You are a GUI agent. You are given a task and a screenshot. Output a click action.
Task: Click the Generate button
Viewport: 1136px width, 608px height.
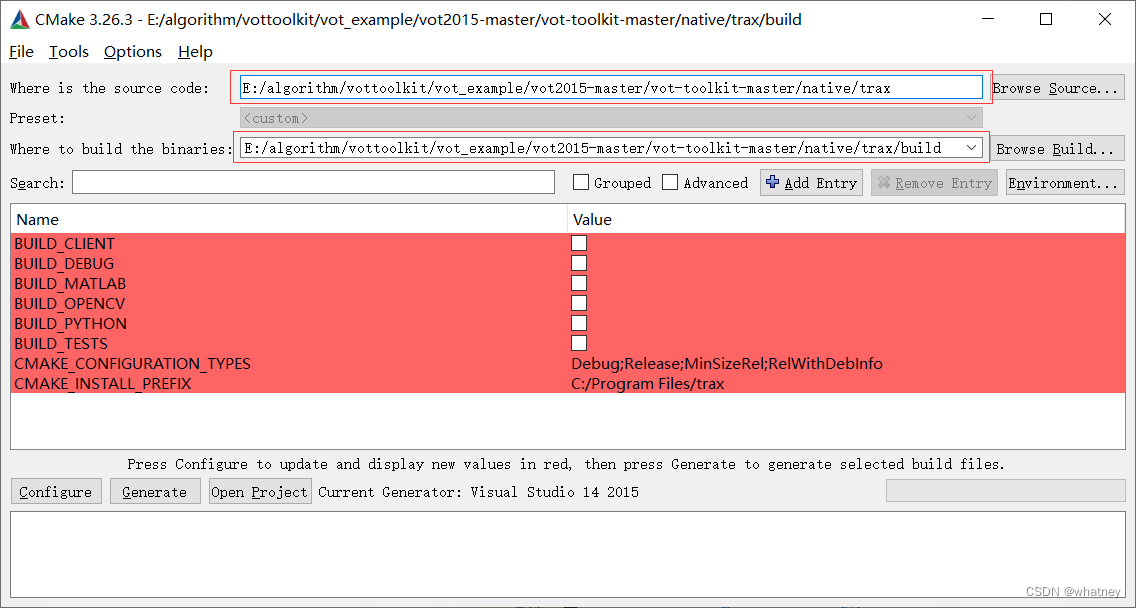[x=155, y=491]
